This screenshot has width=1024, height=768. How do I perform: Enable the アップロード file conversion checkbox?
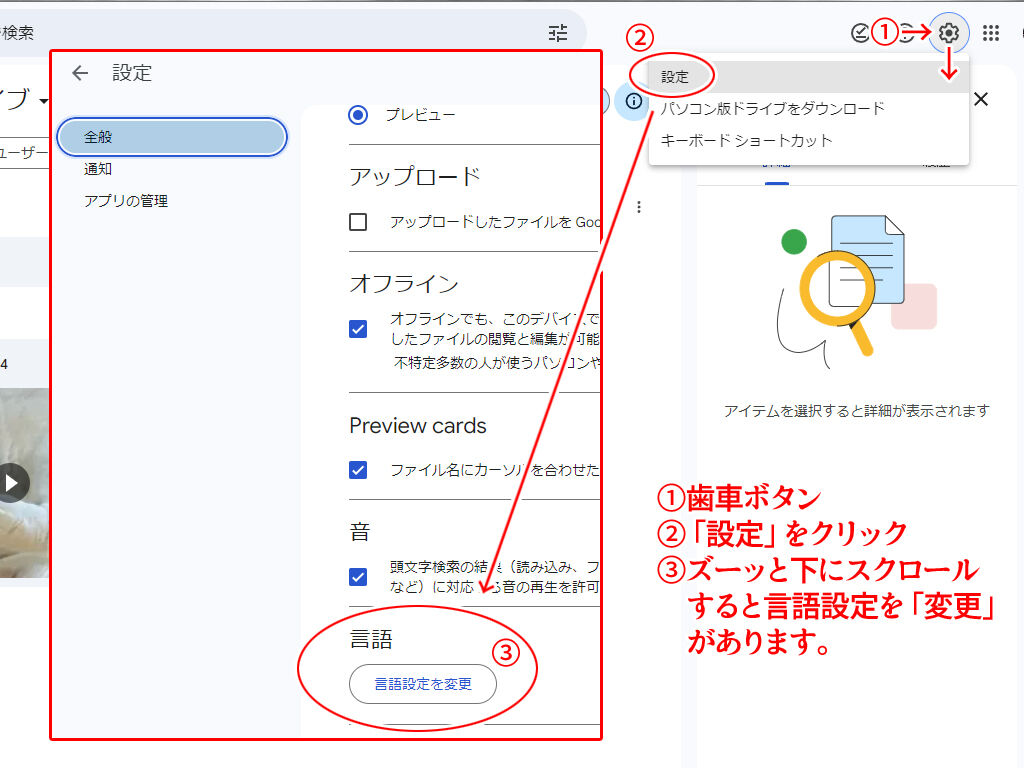click(358, 222)
